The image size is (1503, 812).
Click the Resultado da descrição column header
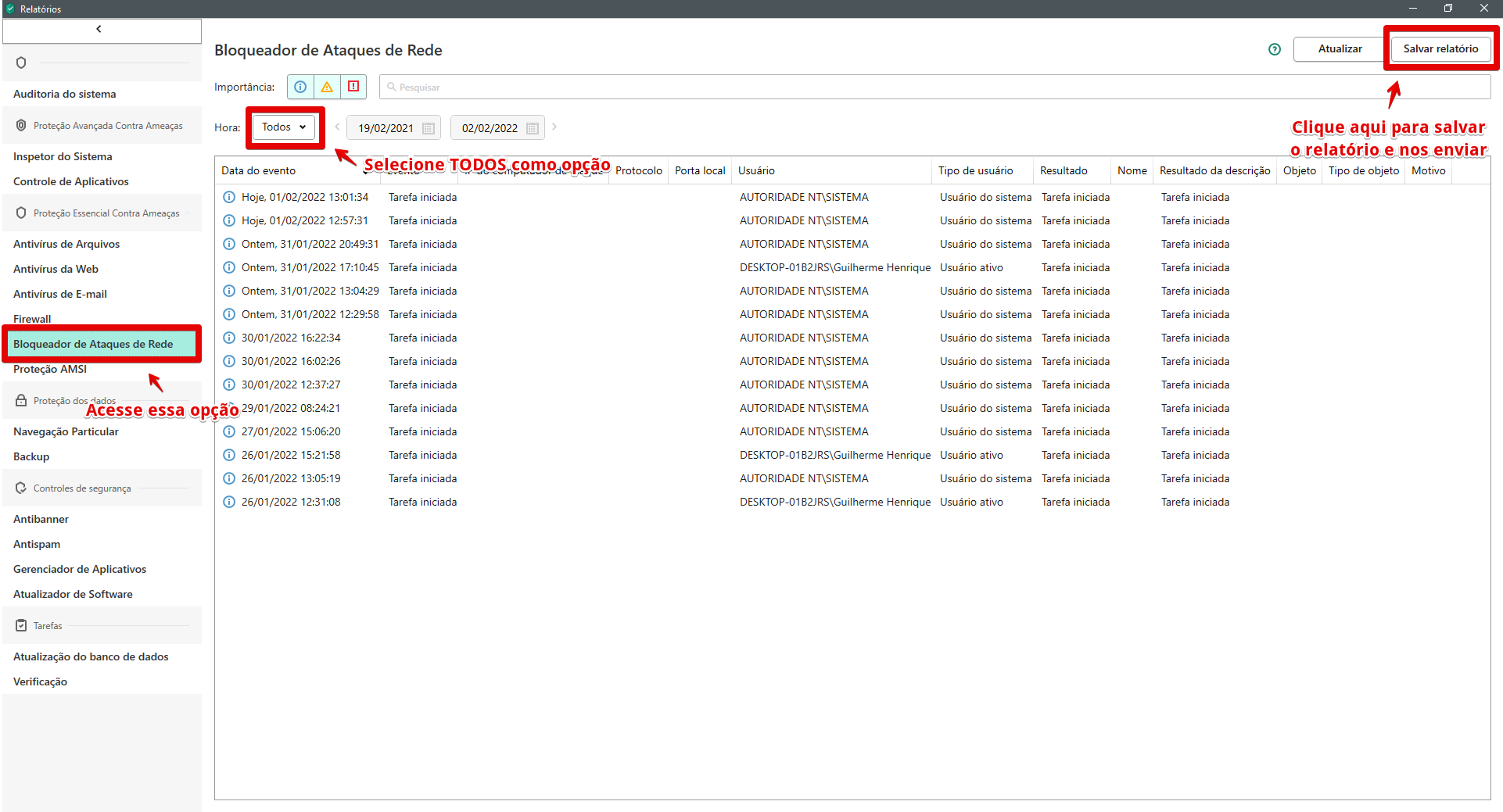click(x=1214, y=170)
